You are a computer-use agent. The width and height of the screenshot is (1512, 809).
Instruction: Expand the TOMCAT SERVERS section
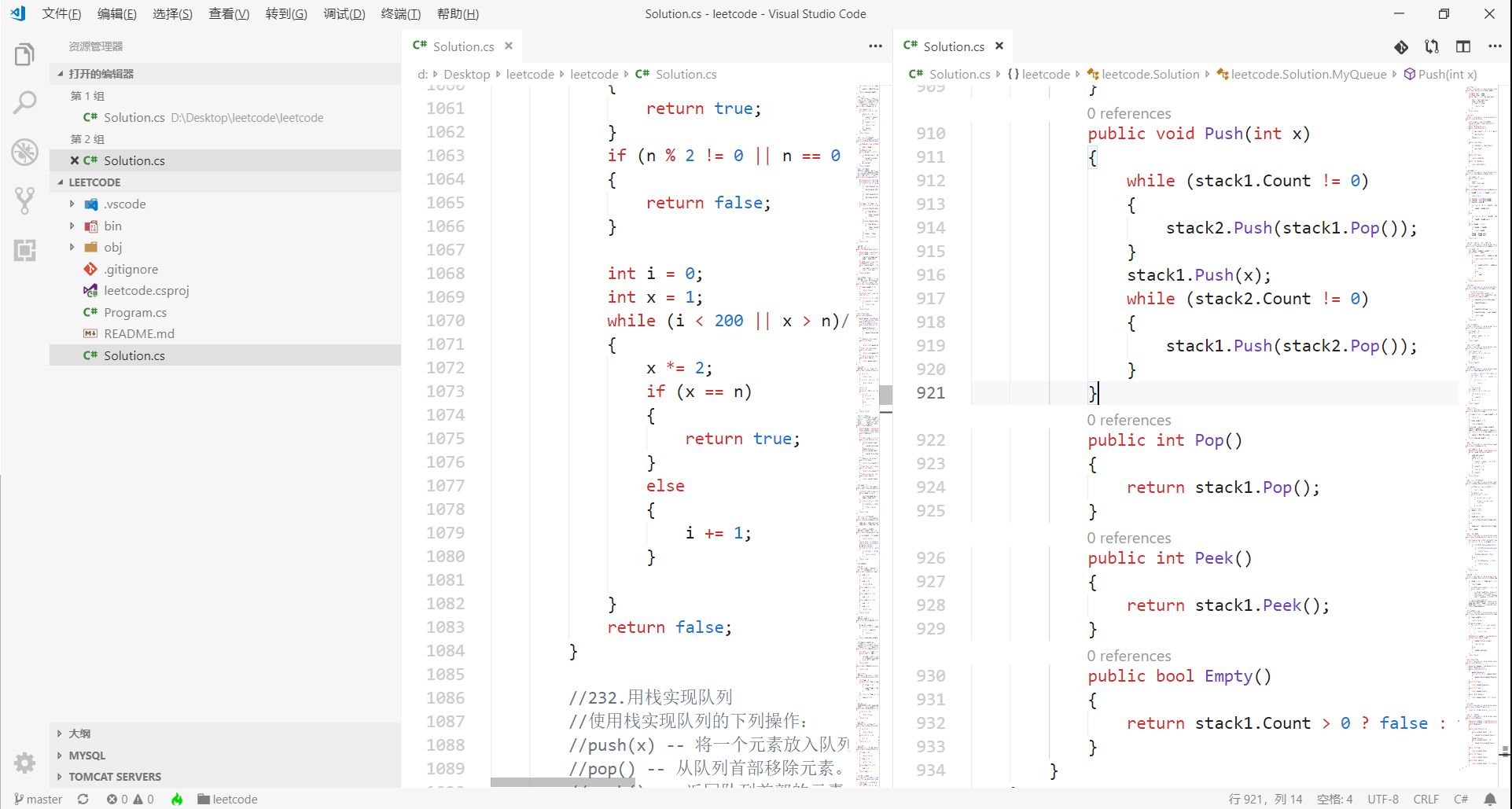(x=114, y=776)
